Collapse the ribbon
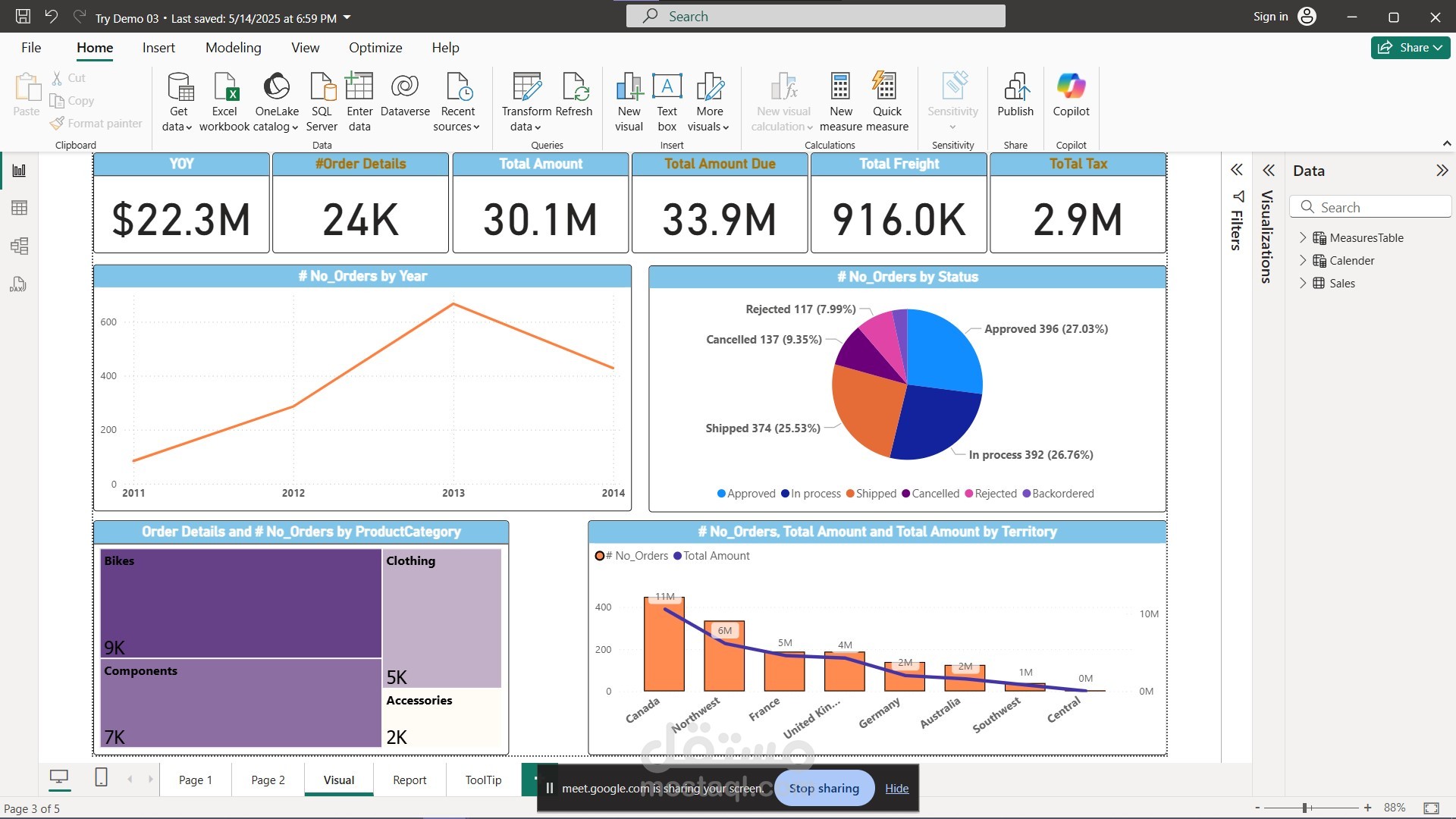This screenshot has width=1456, height=819. [x=1446, y=143]
